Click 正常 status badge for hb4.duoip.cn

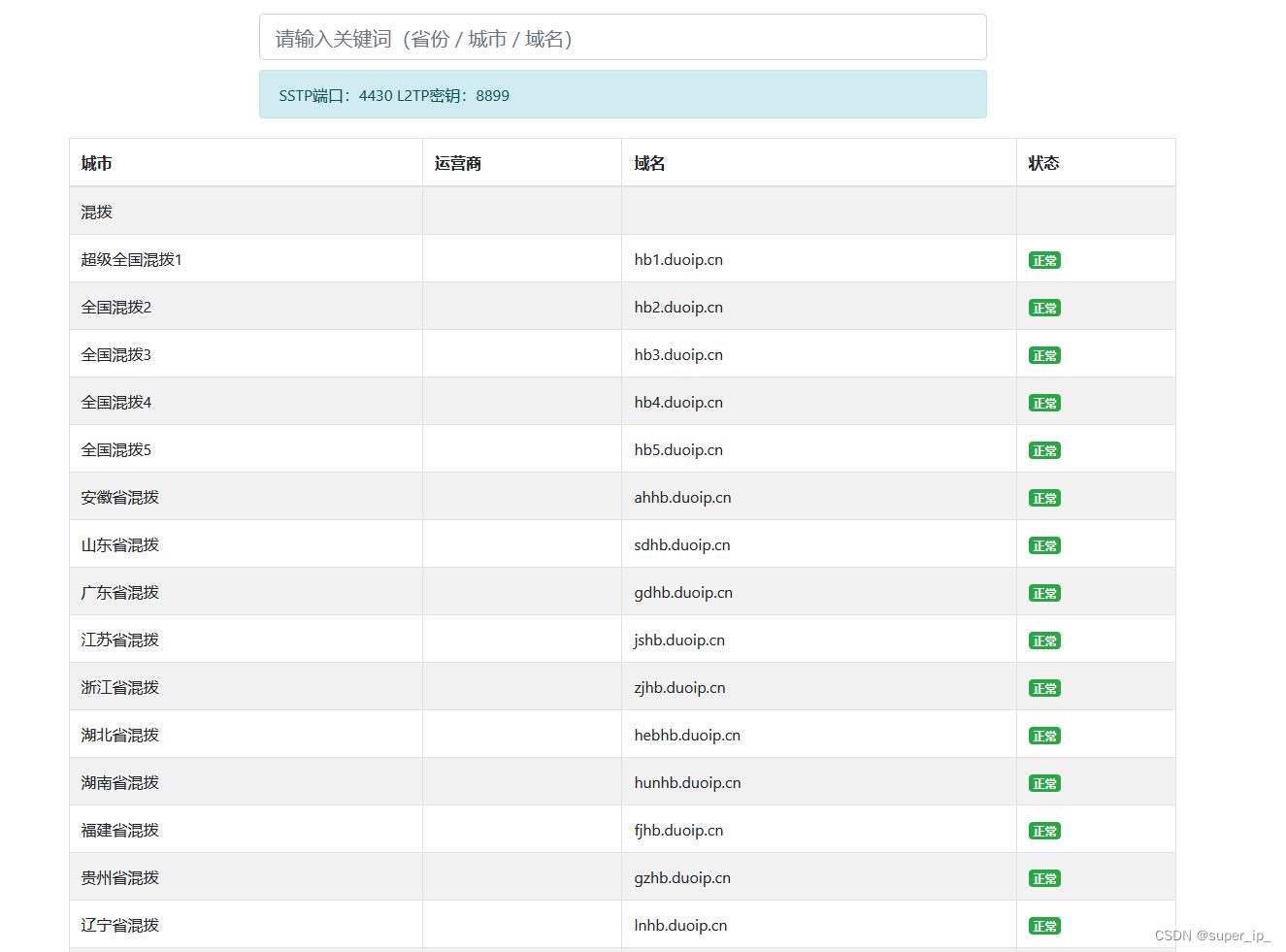point(1044,403)
